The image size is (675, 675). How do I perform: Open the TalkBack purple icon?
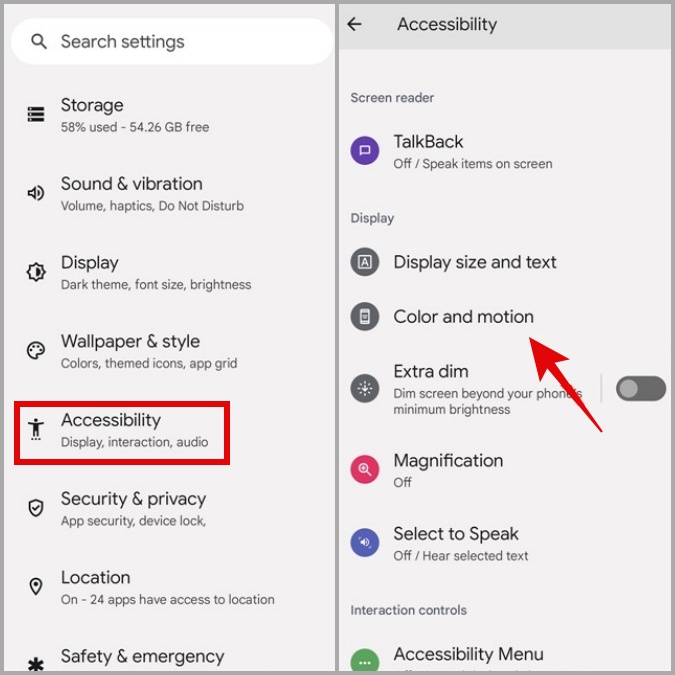pyautogui.click(x=365, y=150)
